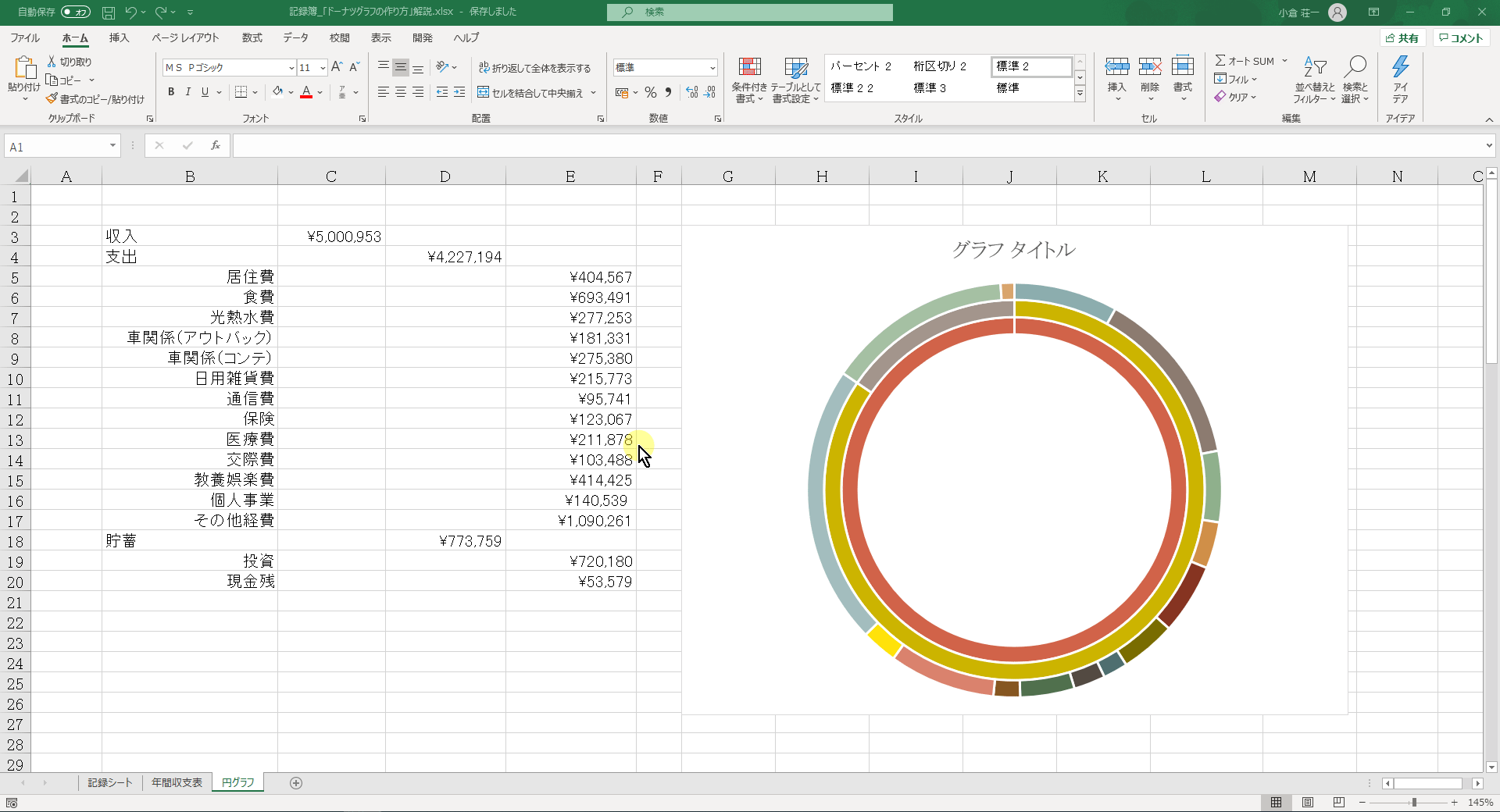Viewport: 1500px width, 812px height.
Task: Click the Increase Font Size icon
Action: pos(337,67)
